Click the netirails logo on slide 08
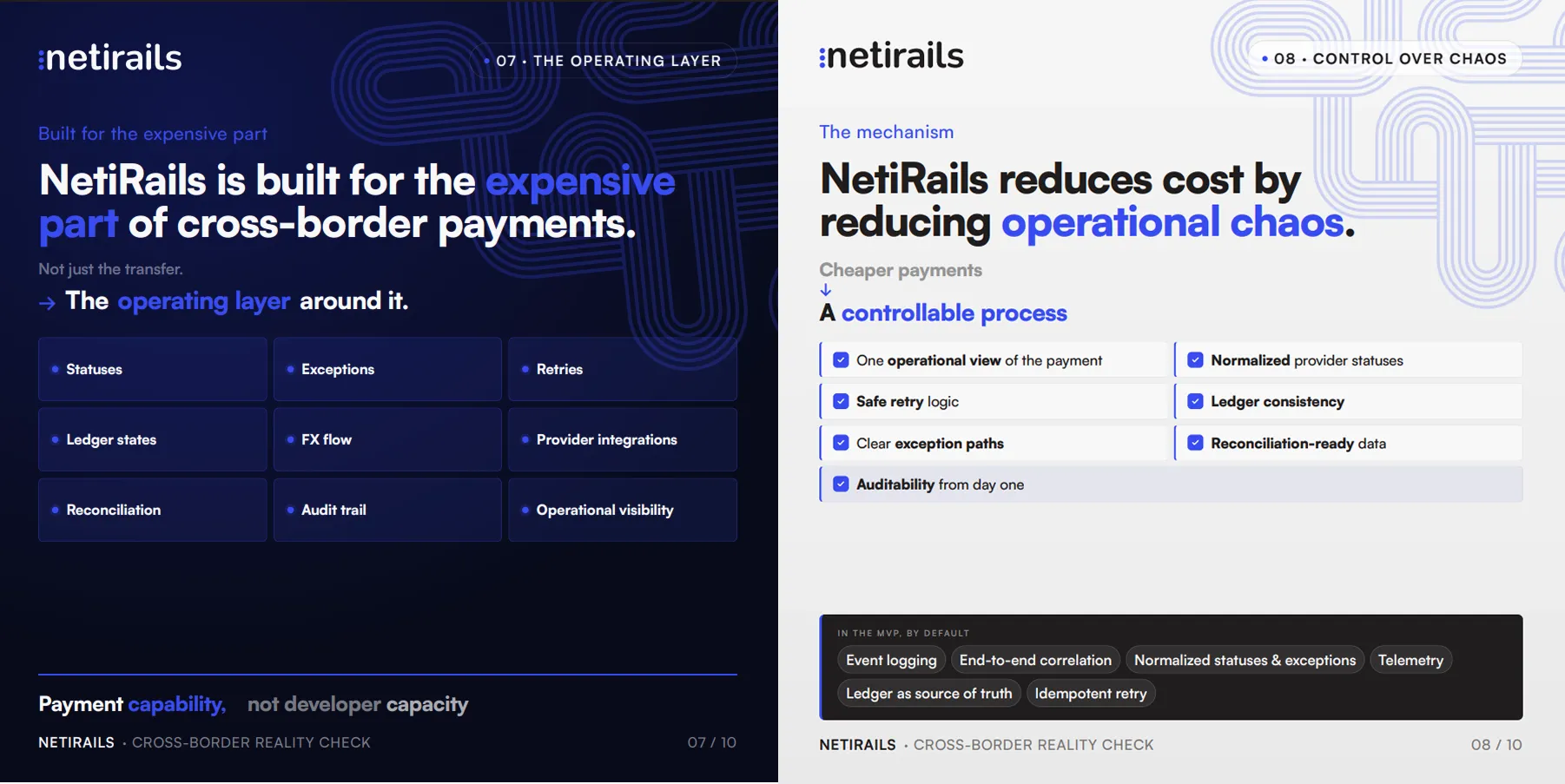Screen dimensions: 1565x784 click(x=891, y=56)
